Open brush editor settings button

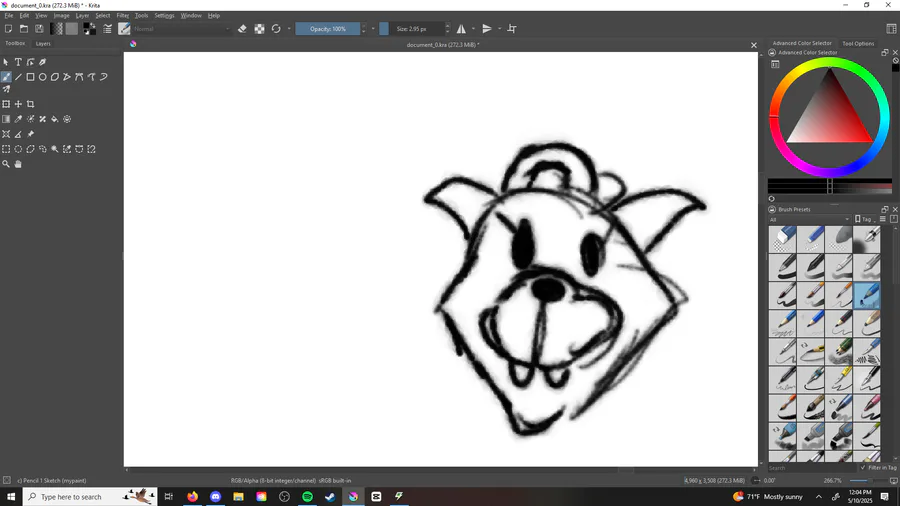click(x=107, y=29)
